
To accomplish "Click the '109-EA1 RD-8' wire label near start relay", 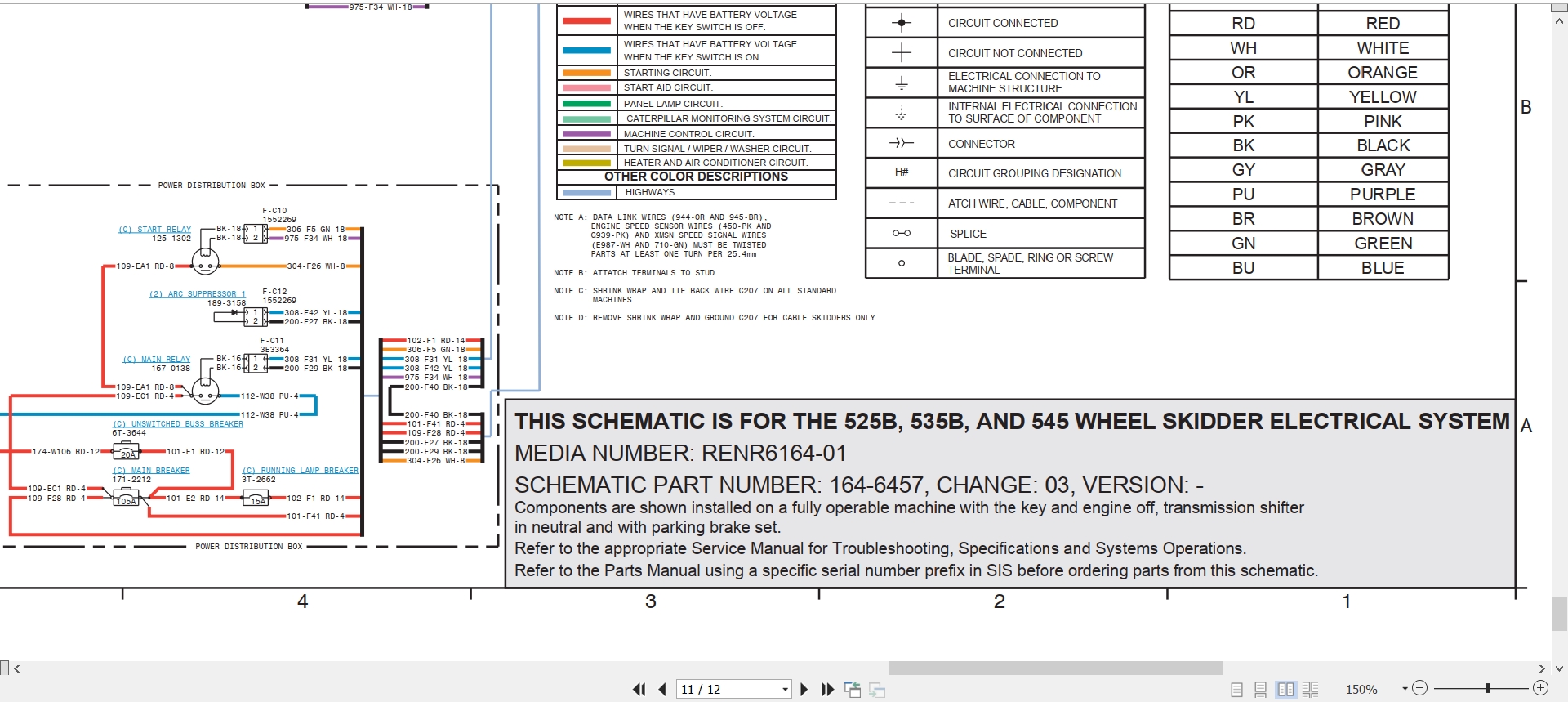I will pyautogui.click(x=145, y=266).
